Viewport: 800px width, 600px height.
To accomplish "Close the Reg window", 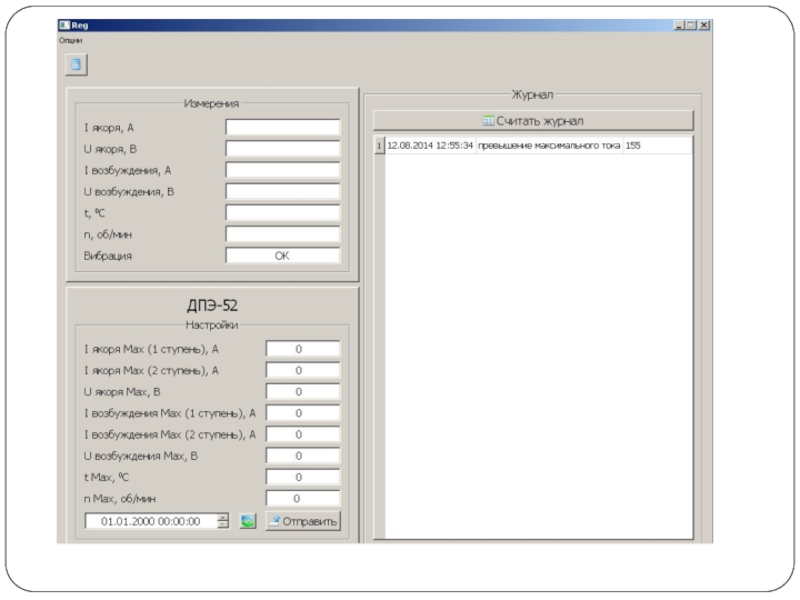I will click(x=704, y=25).
